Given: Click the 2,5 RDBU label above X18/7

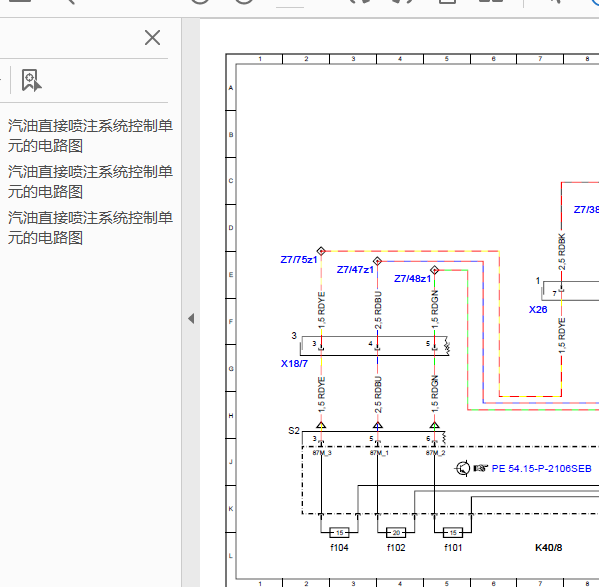Looking at the screenshot, I should pyautogui.click(x=378, y=310).
